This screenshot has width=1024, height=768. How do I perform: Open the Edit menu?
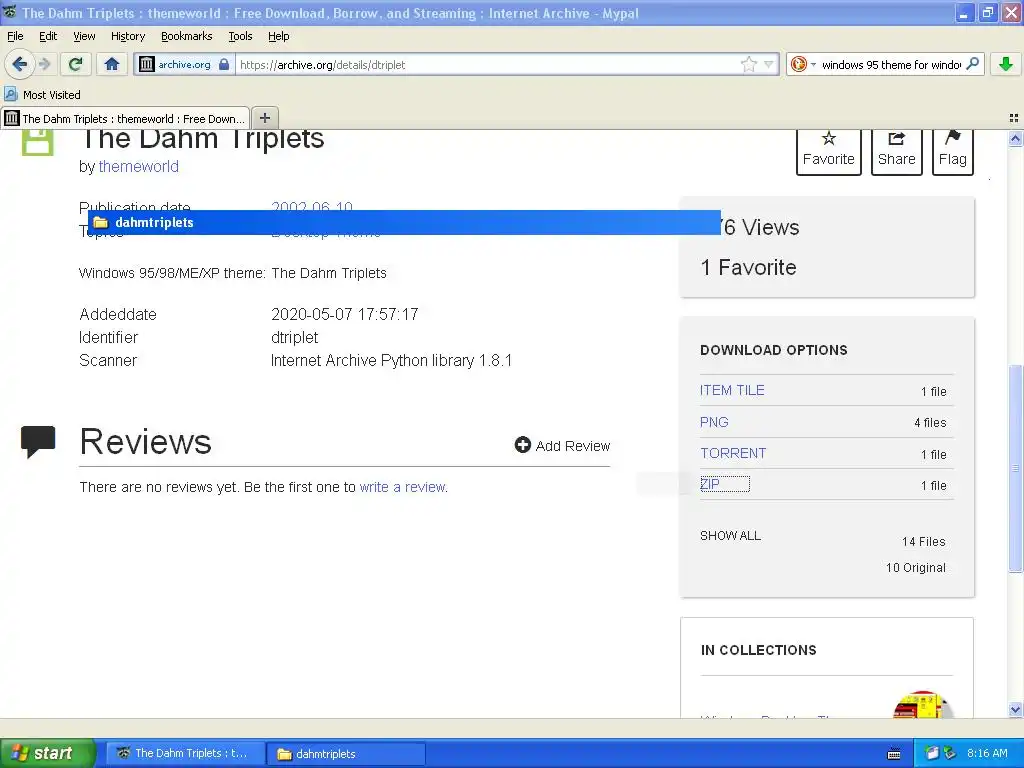[x=48, y=36]
